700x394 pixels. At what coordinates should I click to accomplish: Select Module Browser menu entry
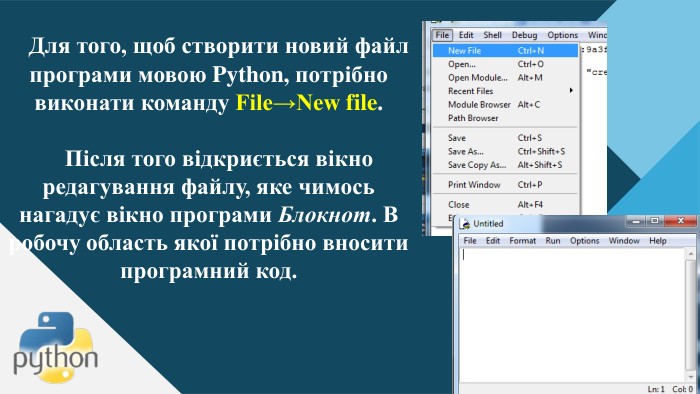pyautogui.click(x=505, y=104)
